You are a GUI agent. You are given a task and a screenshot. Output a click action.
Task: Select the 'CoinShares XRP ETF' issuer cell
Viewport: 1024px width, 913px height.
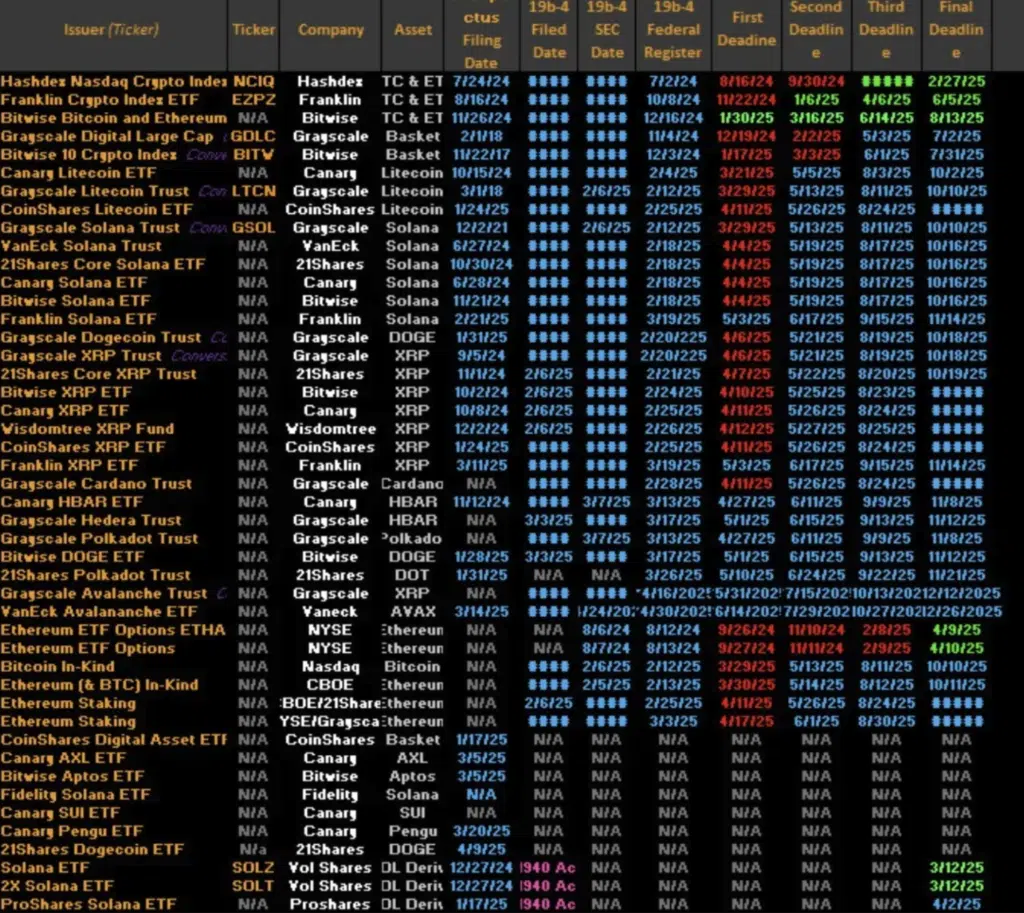coord(83,447)
